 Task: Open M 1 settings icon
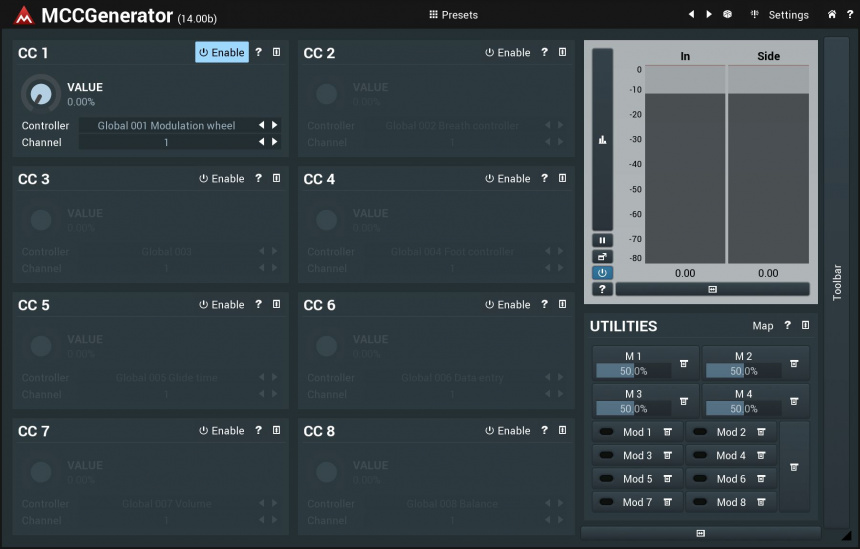pyautogui.click(x=684, y=364)
